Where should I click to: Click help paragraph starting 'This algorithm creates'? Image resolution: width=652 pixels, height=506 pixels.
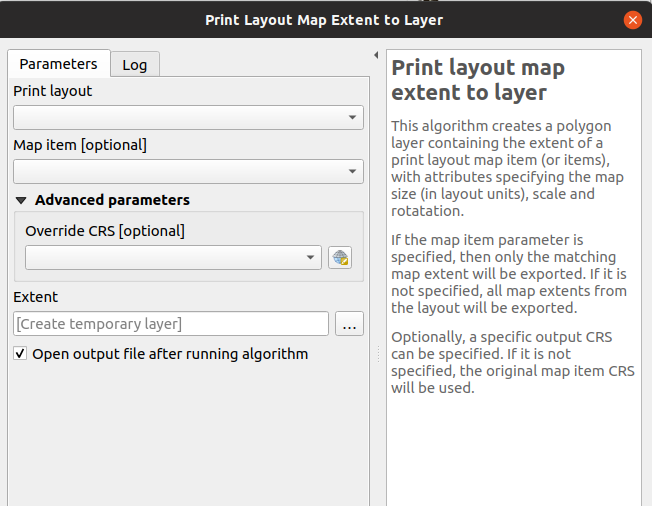(x=509, y=168)
